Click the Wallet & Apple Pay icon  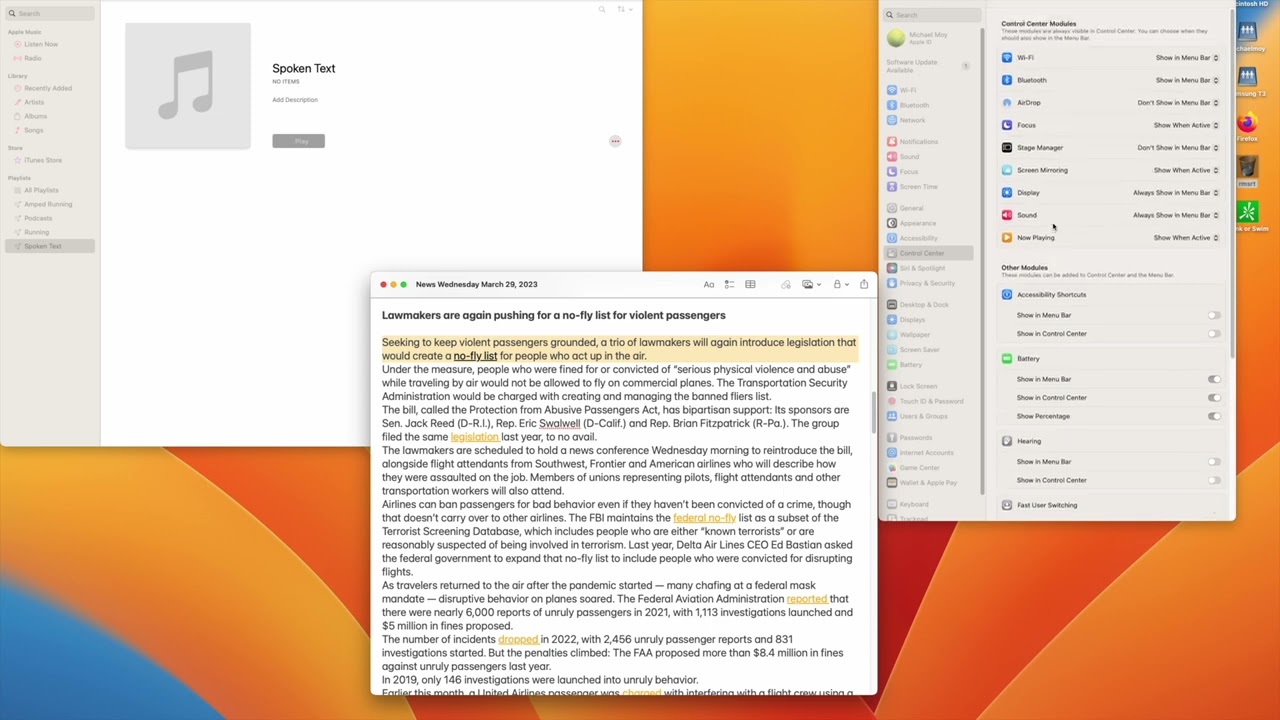coord(892,483)
